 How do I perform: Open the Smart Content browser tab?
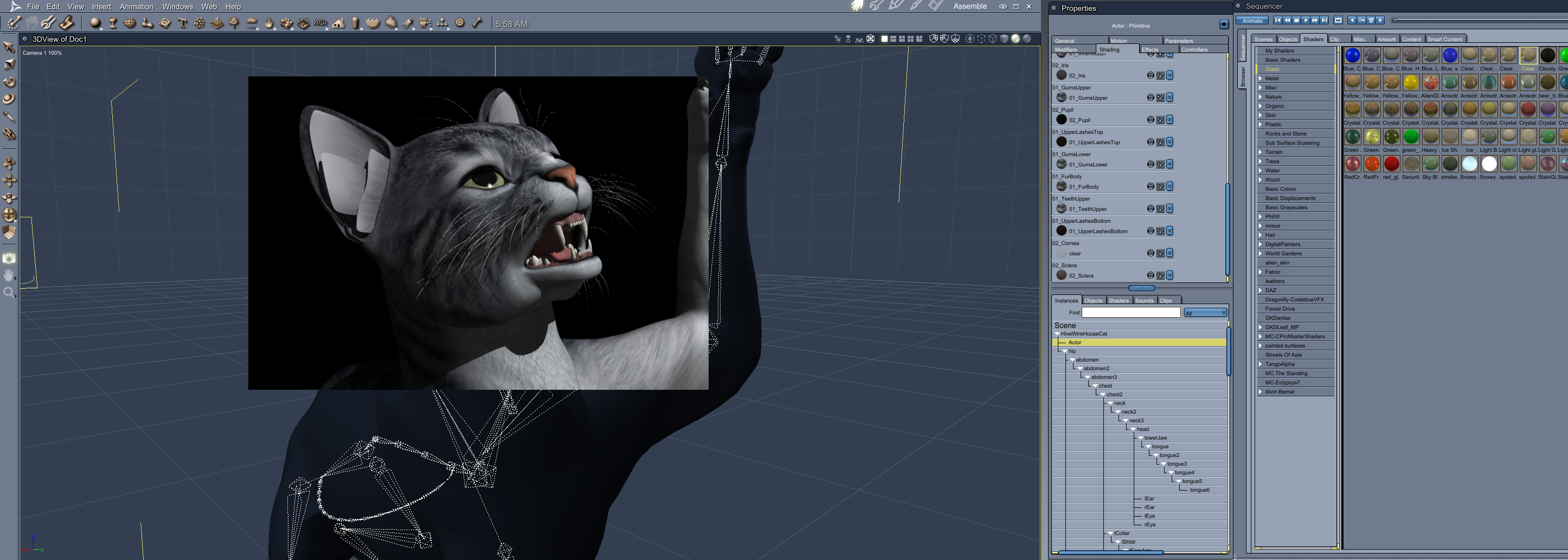pyautogui.click(x=1444, y=39)
